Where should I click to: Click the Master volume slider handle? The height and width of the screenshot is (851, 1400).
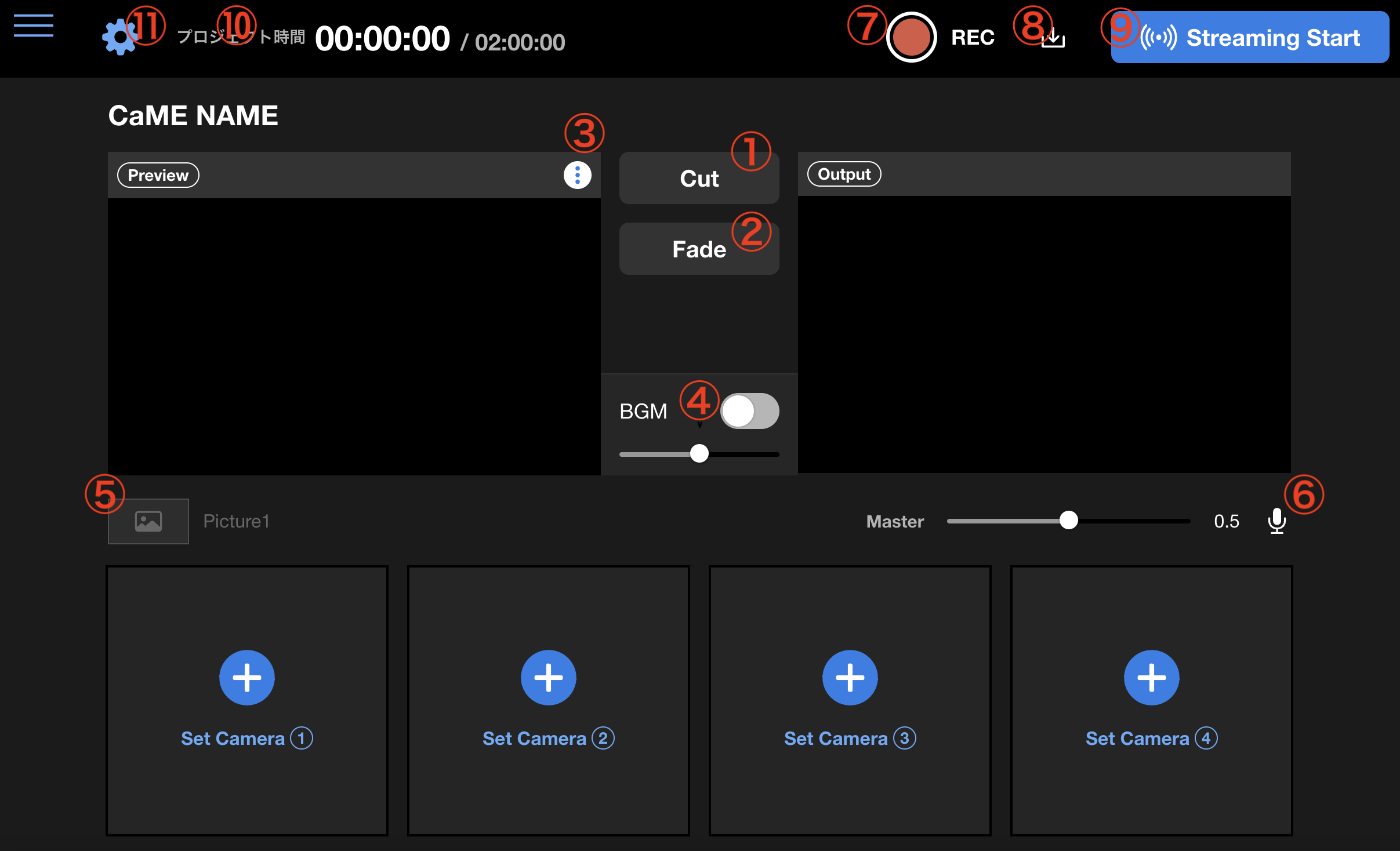point(1068,520)
